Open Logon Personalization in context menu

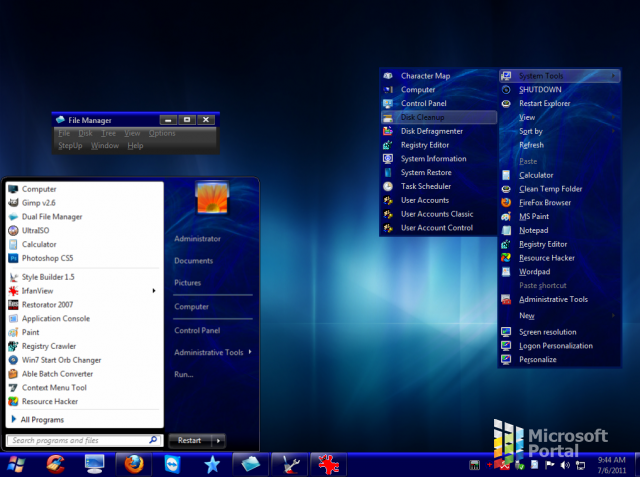[x=560, y=346]
